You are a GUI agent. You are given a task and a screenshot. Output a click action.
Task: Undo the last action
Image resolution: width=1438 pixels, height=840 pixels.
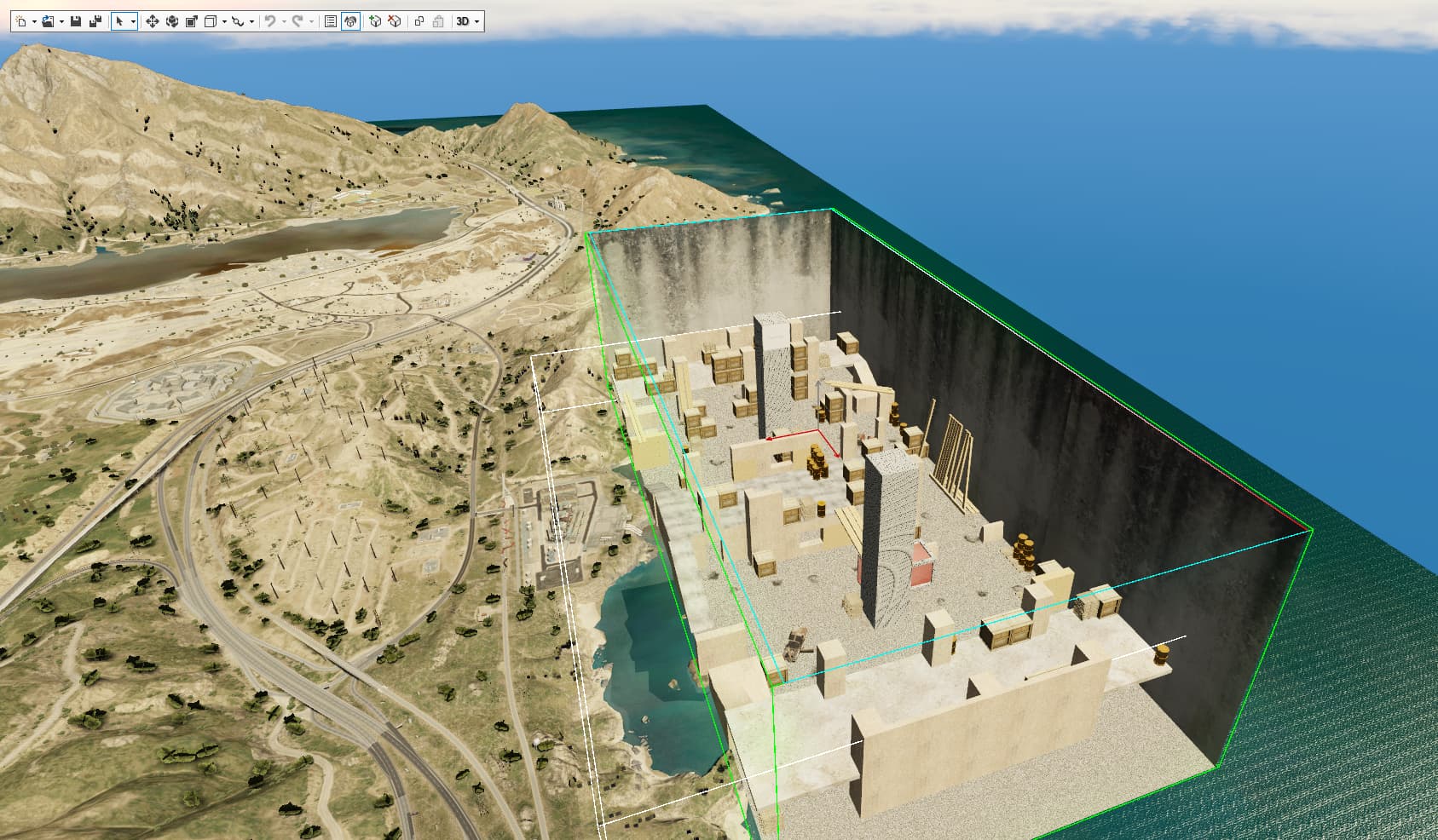click(x=270, y=21)
